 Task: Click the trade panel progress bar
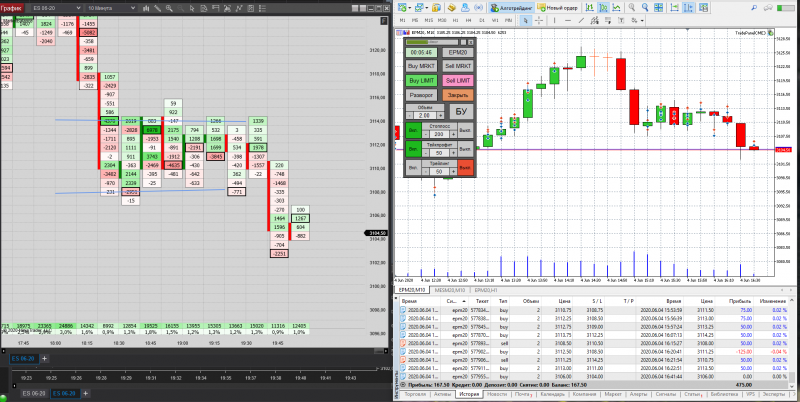(432, 42)
